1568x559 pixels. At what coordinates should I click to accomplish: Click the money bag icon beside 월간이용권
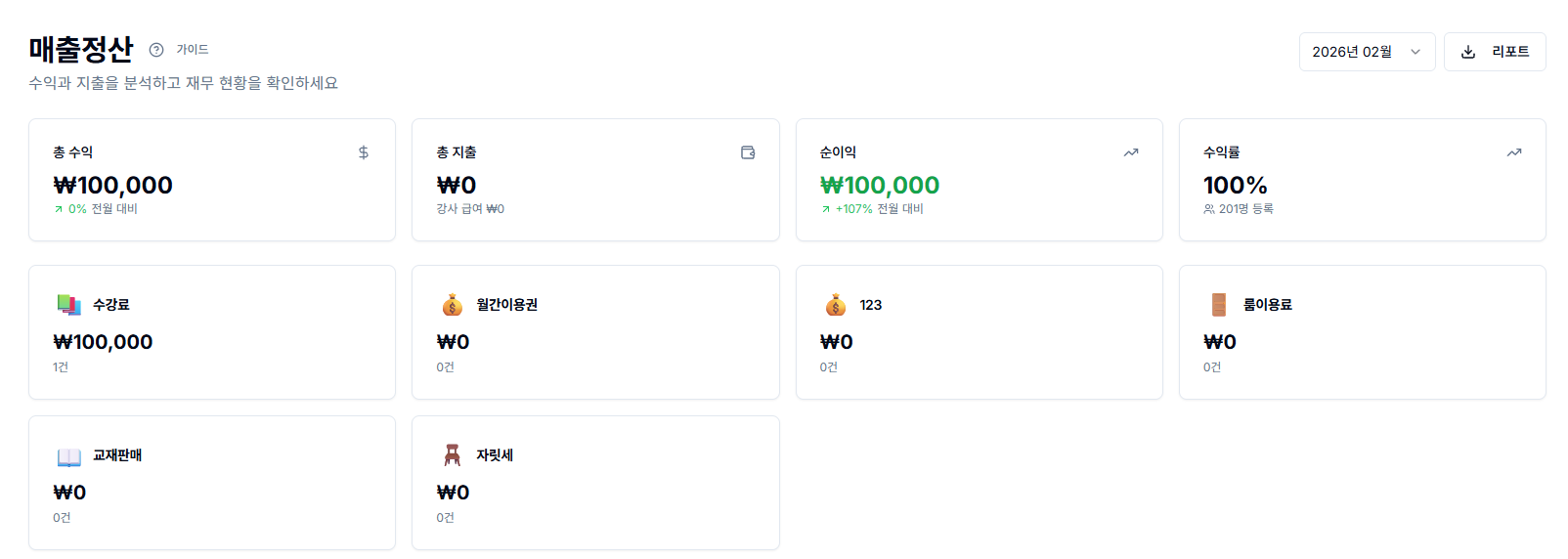point(452,305)
